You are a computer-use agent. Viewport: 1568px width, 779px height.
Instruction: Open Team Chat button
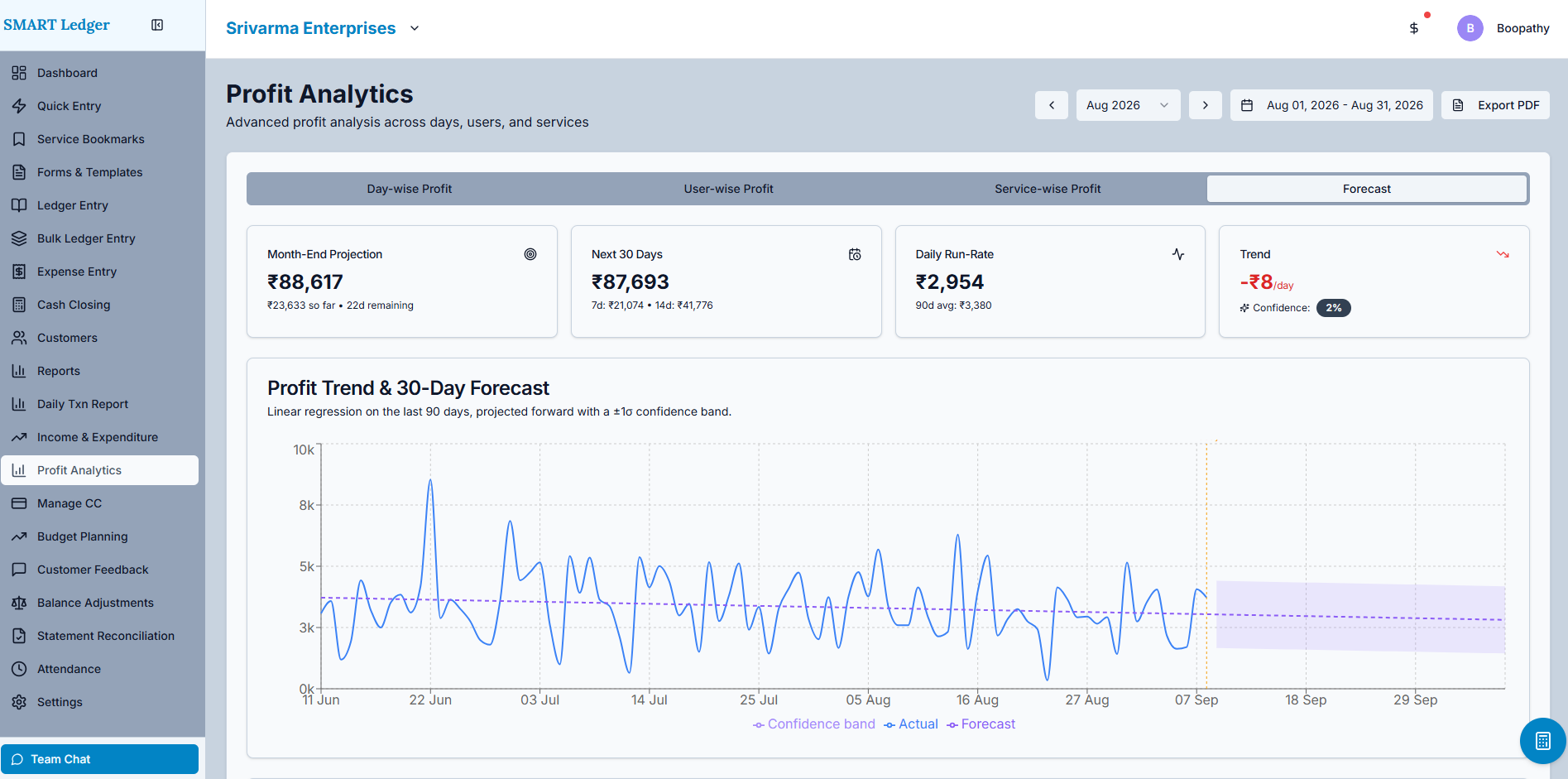tap(100, 759)
